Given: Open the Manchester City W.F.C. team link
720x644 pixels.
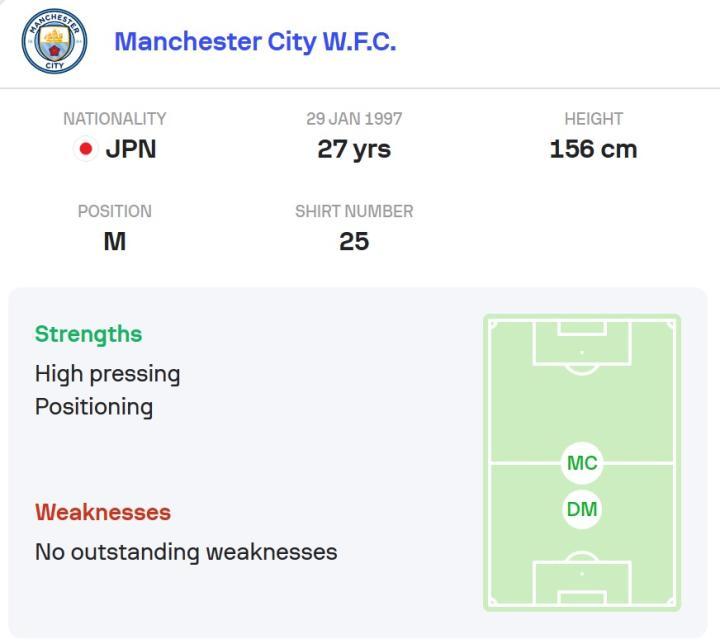Looking at the screenshot, I should pos(255,42).
